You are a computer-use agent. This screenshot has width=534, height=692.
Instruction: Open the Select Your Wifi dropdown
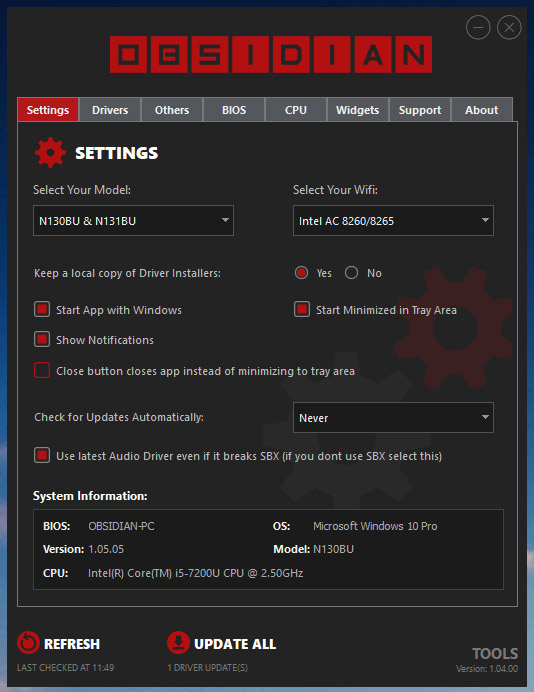coord(393,220)
